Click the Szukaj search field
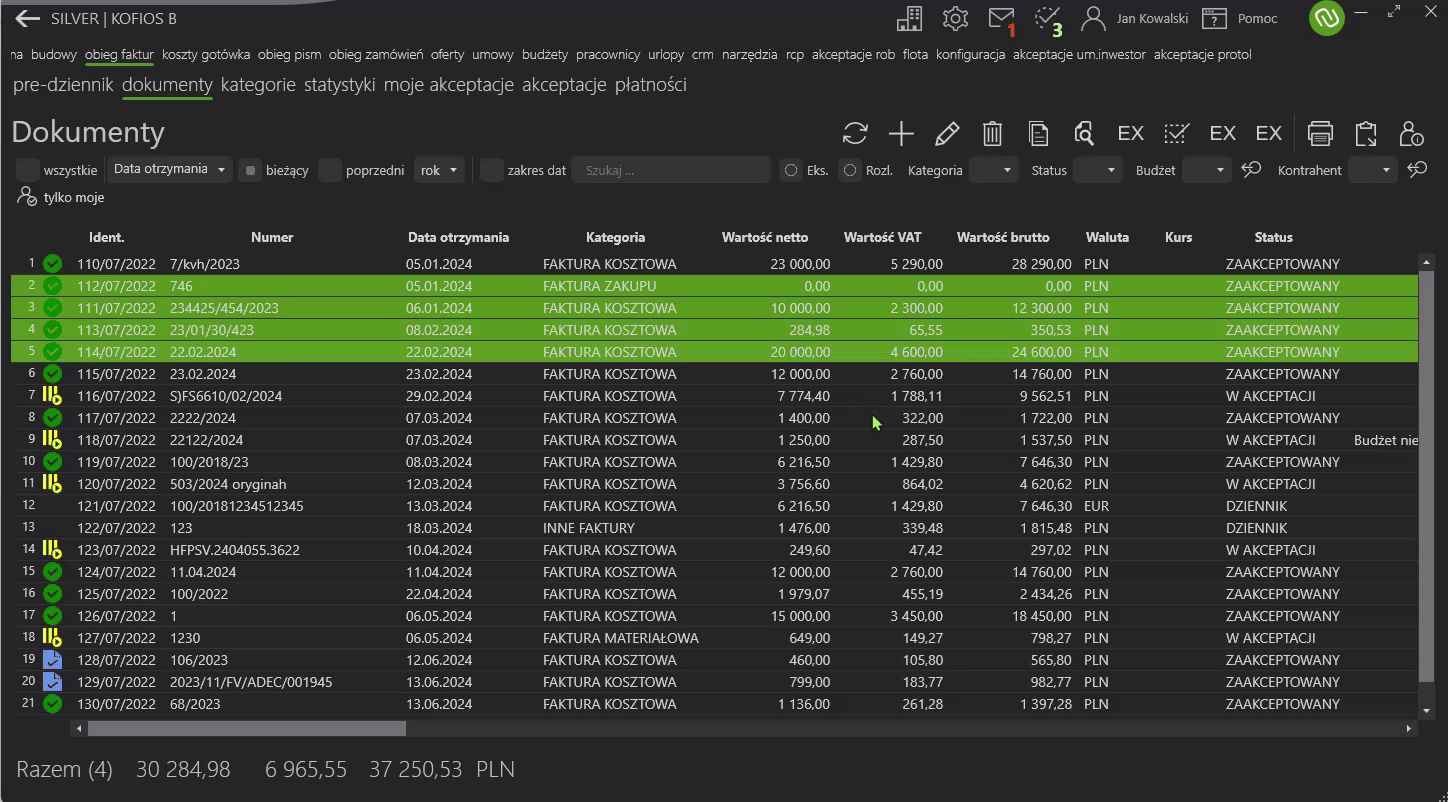1448x802 pixels. (x=671, y=170)
